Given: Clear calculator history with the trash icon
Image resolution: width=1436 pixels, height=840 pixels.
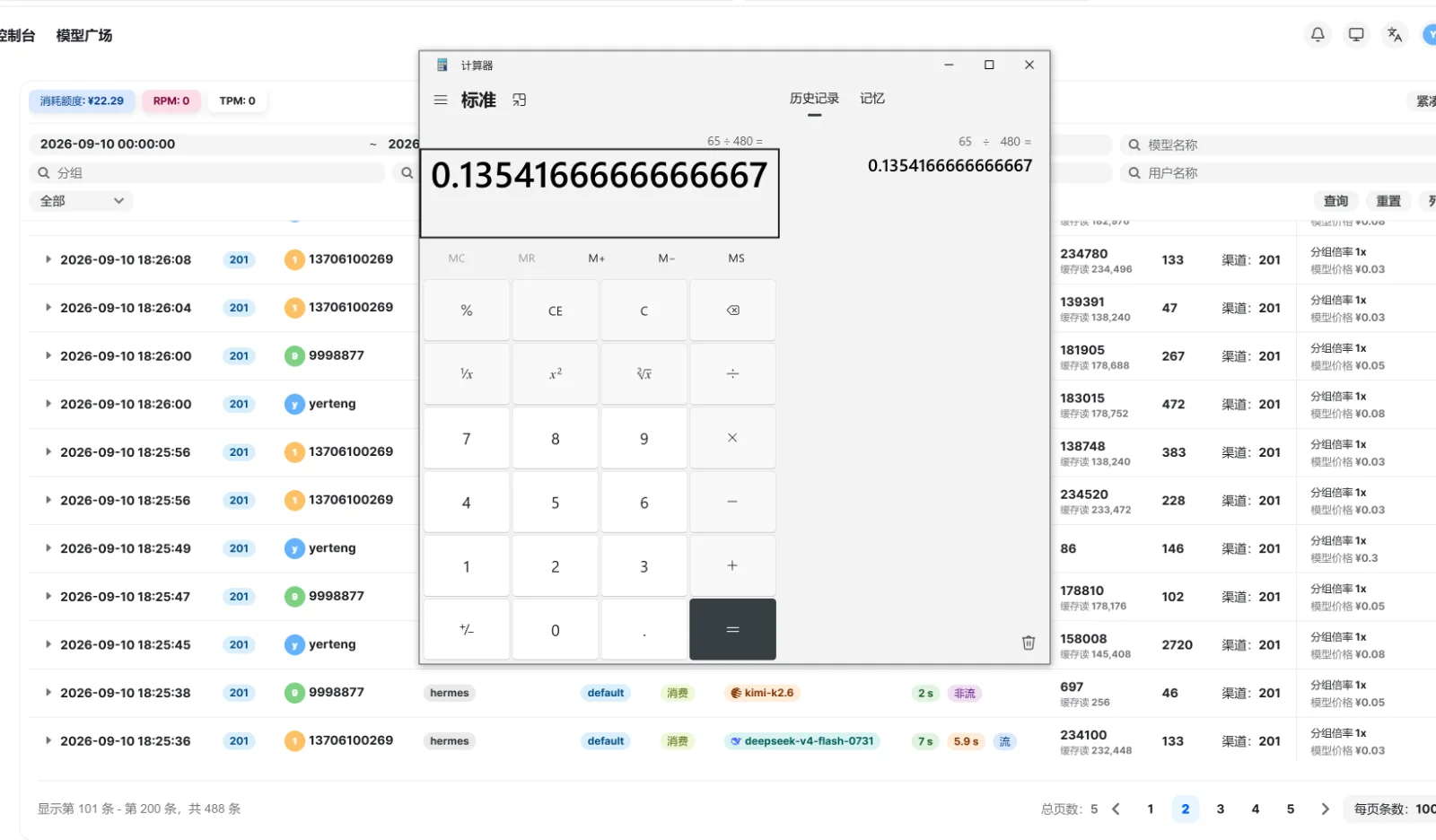Looking at the screenshot, I should point(1029,643).
